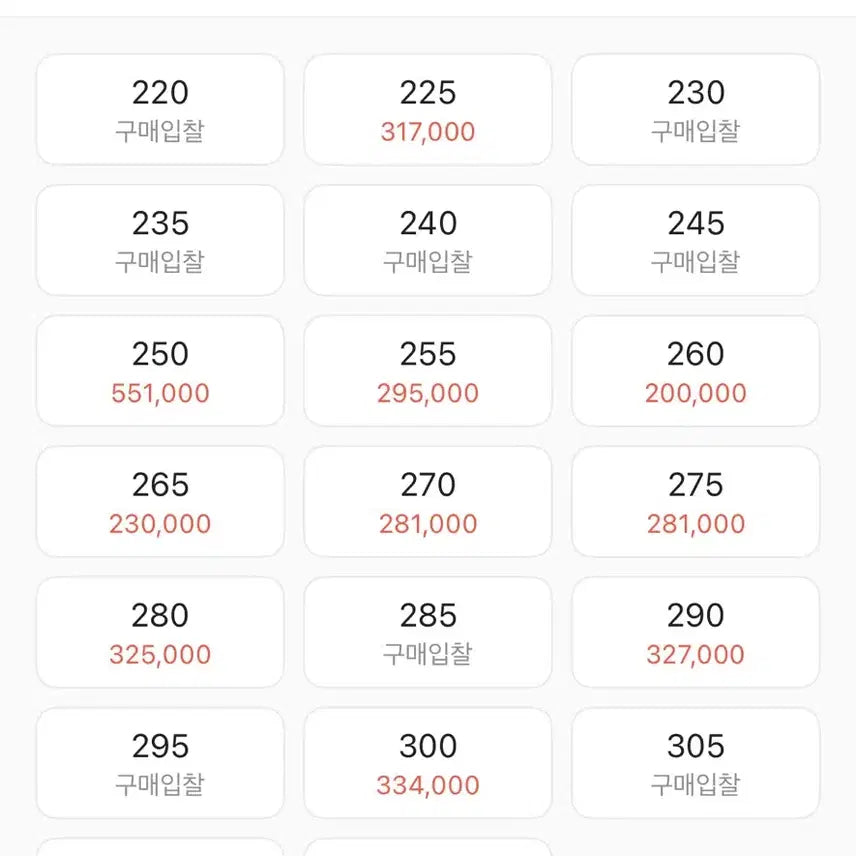
Task: Select the size 240 card
Action: pos(428,240)
